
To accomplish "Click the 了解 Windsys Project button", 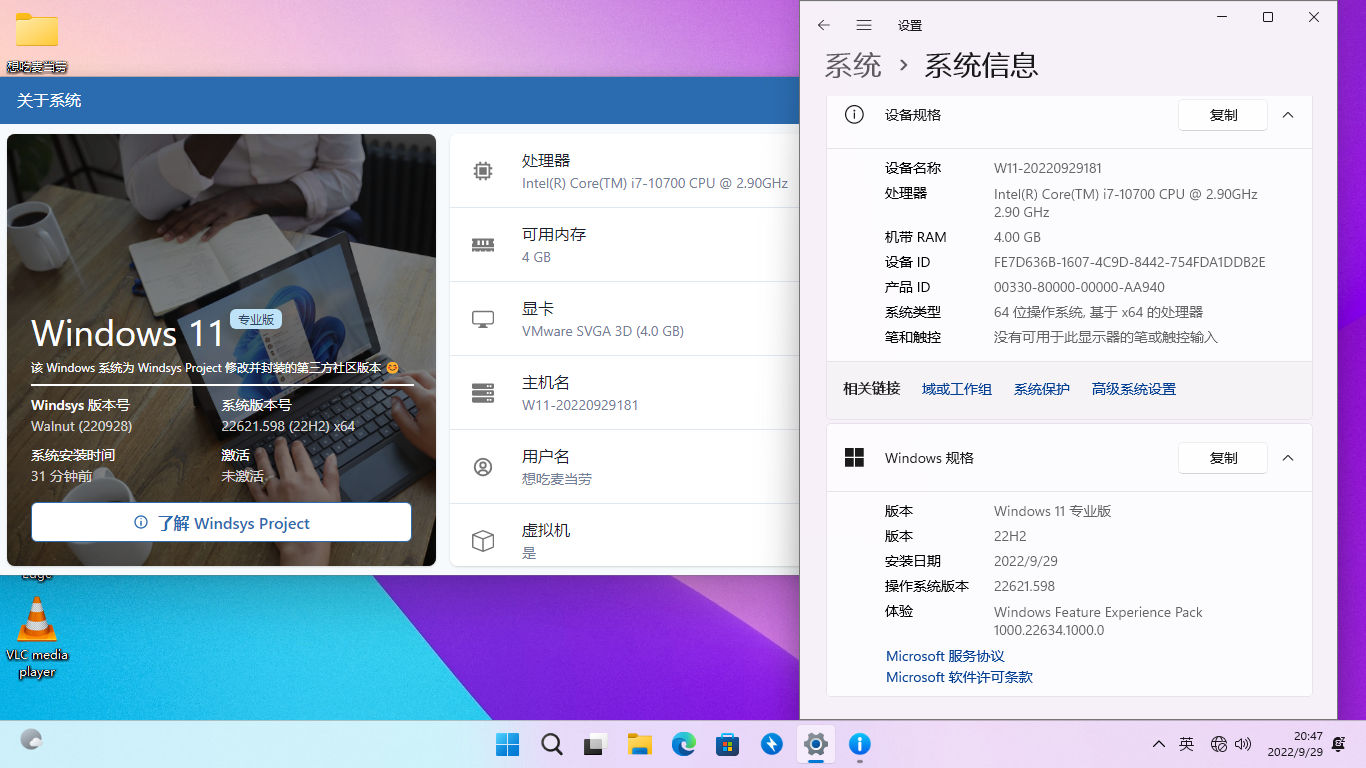I will tap(221, 523).
